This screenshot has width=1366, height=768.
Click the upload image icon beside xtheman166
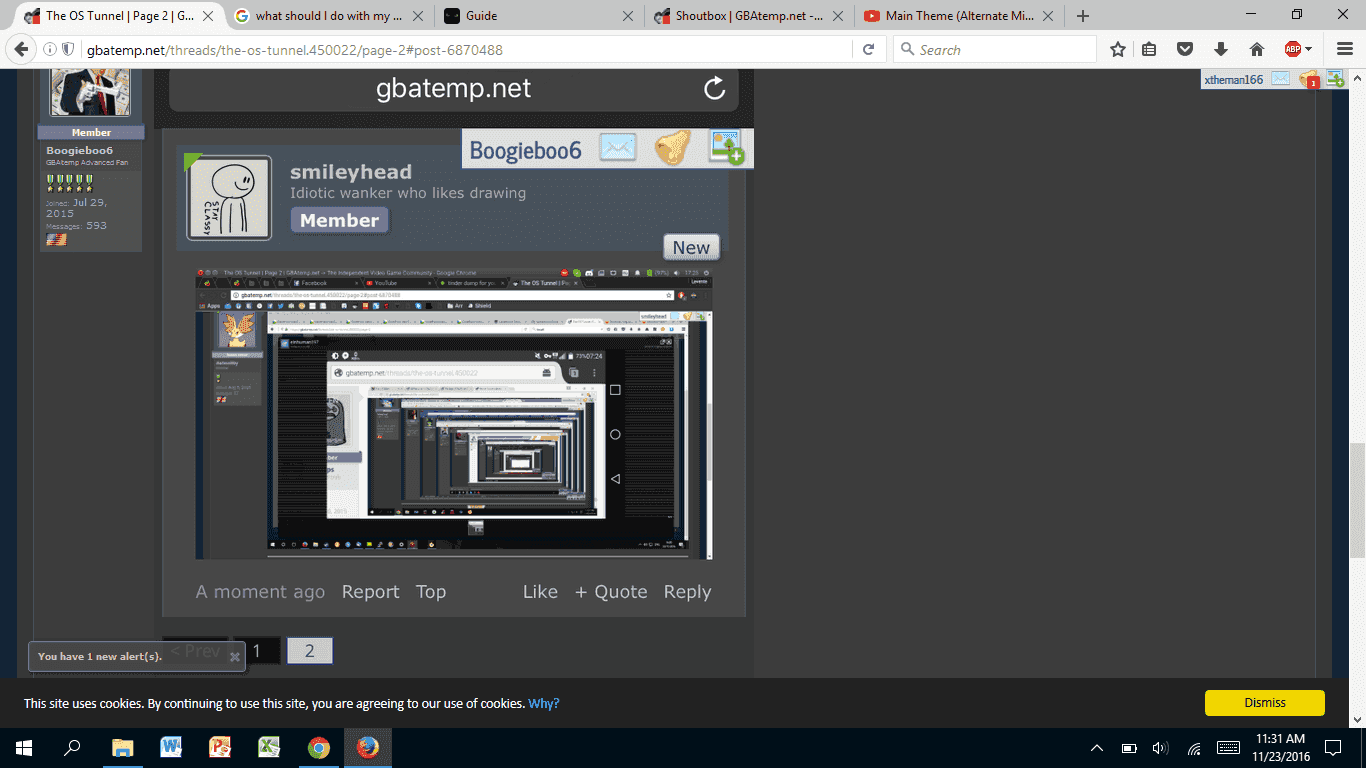[1335, 79]
